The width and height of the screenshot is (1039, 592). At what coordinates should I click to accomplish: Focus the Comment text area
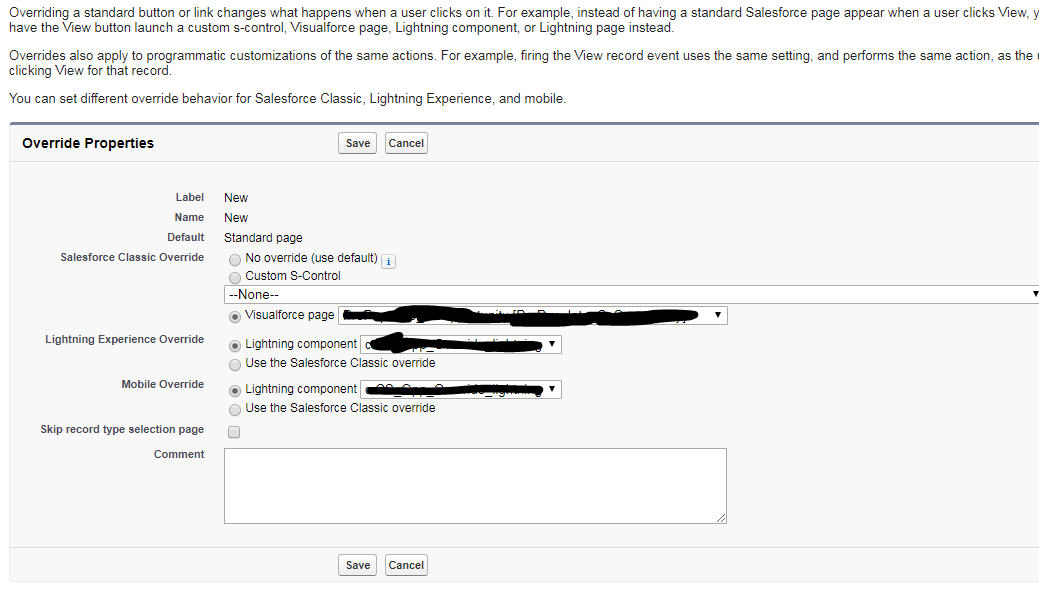[x=475, y=485]
